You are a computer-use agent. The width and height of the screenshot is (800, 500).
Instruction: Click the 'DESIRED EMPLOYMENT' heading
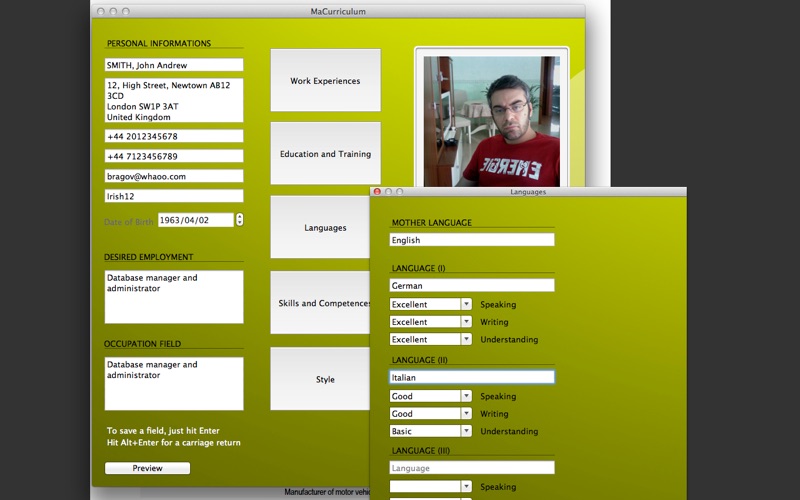(x=148, y=257)
